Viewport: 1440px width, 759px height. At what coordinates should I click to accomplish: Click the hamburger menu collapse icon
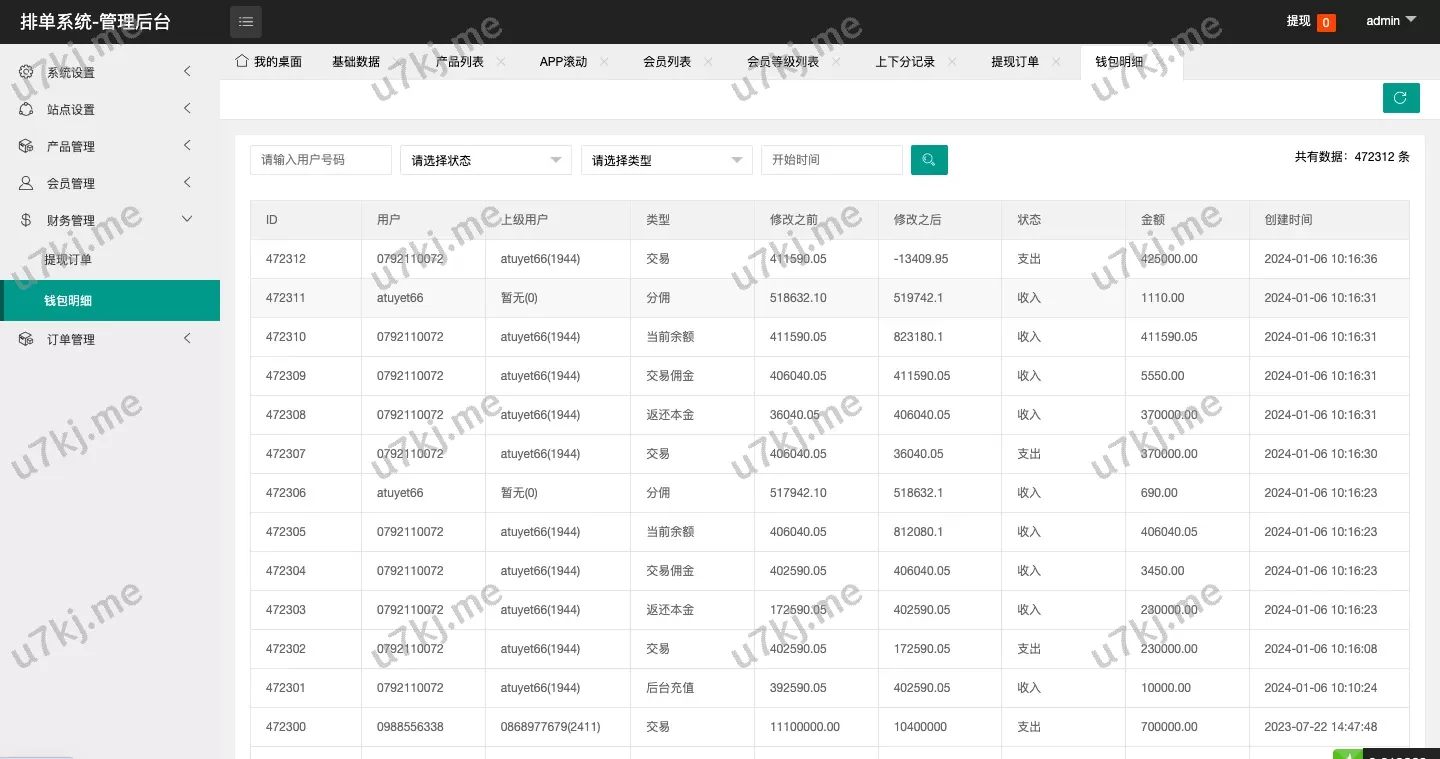246,21
